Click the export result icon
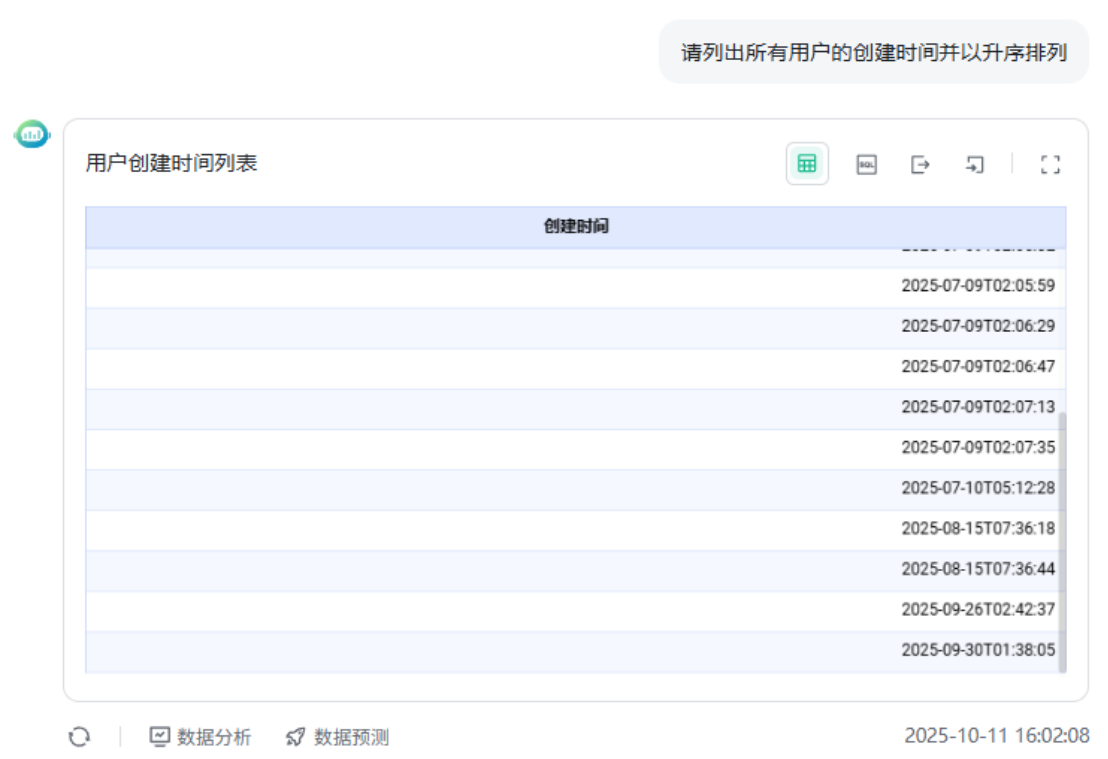This screenshot has height=759, width=1108. pyautogui.click(x=920, y=164)
